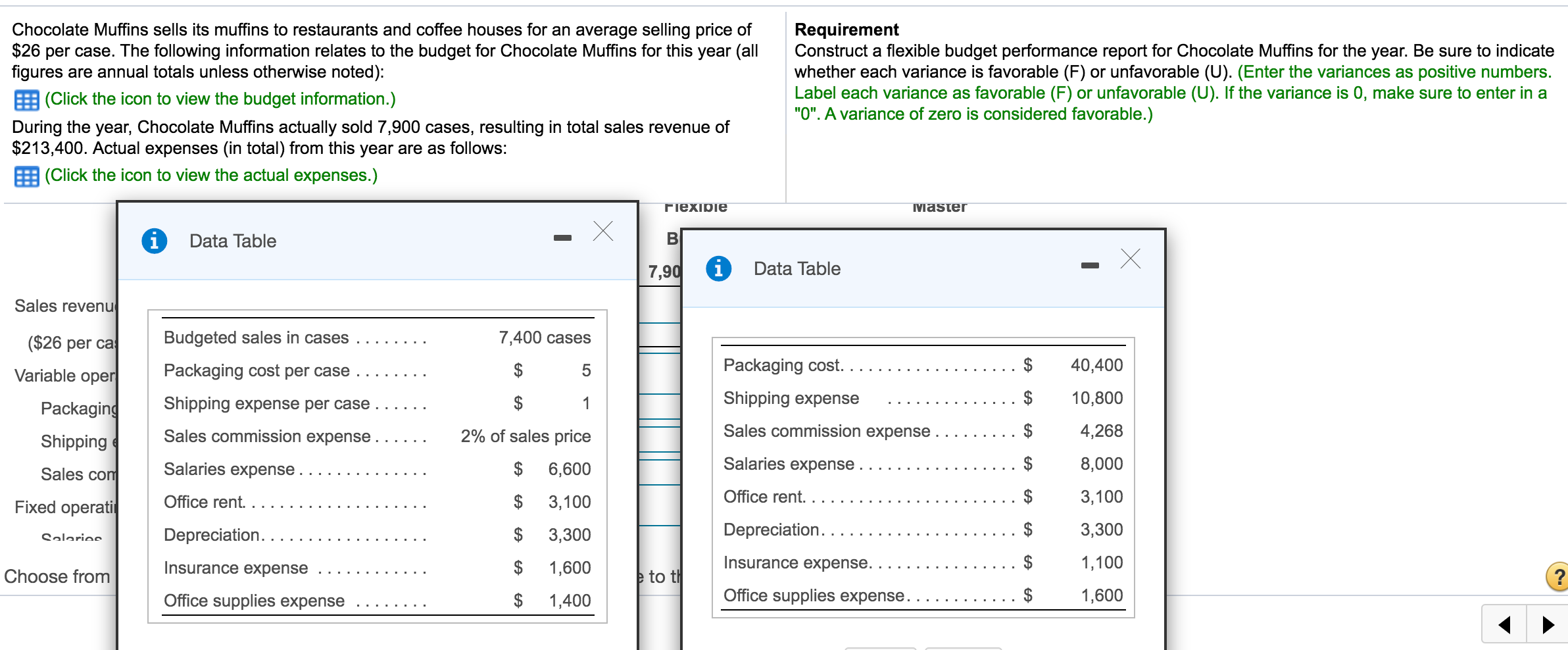Screen dimensions: 1568x650
Task: Click 'Sales revenue' row label in report
Action: pos(65,306)
